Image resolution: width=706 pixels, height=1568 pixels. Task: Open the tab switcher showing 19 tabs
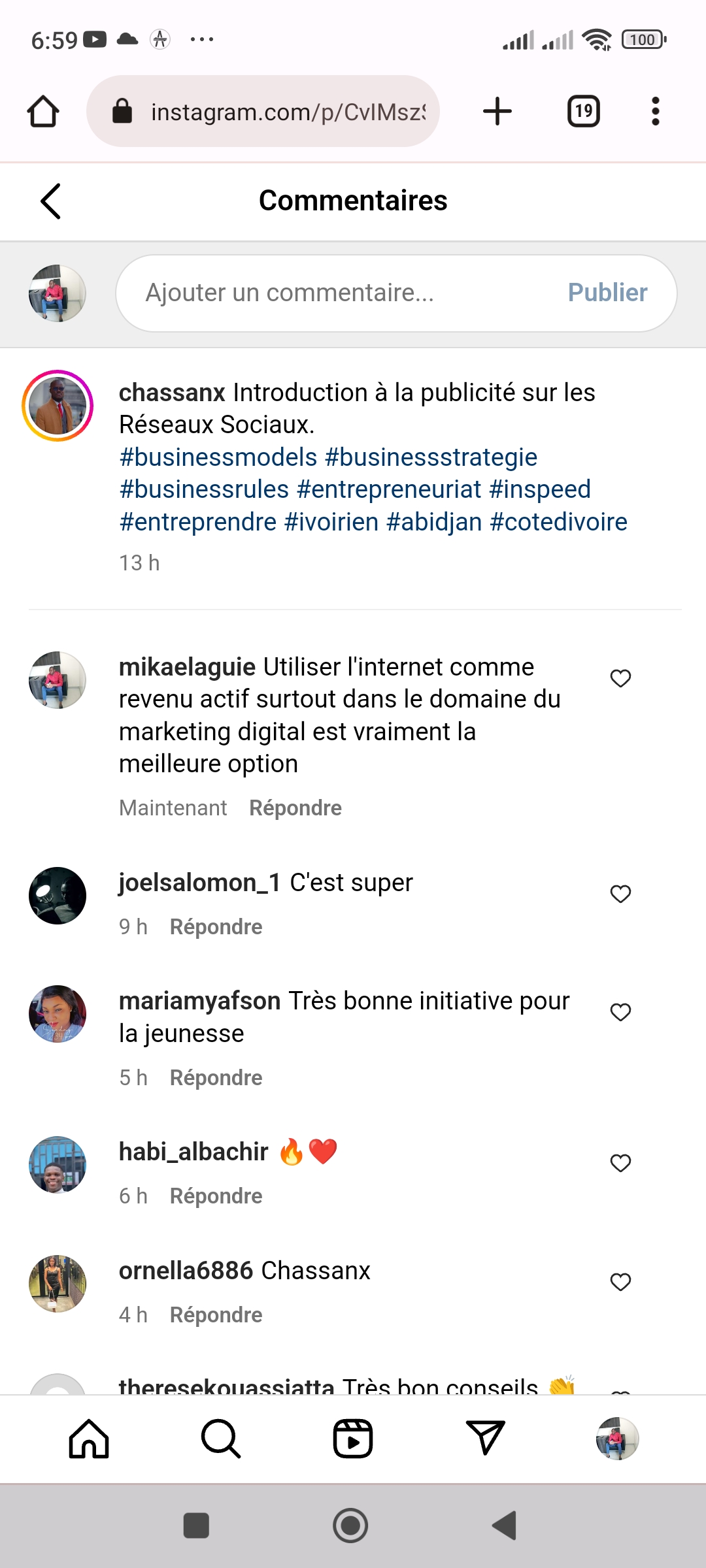pos(583,111)
